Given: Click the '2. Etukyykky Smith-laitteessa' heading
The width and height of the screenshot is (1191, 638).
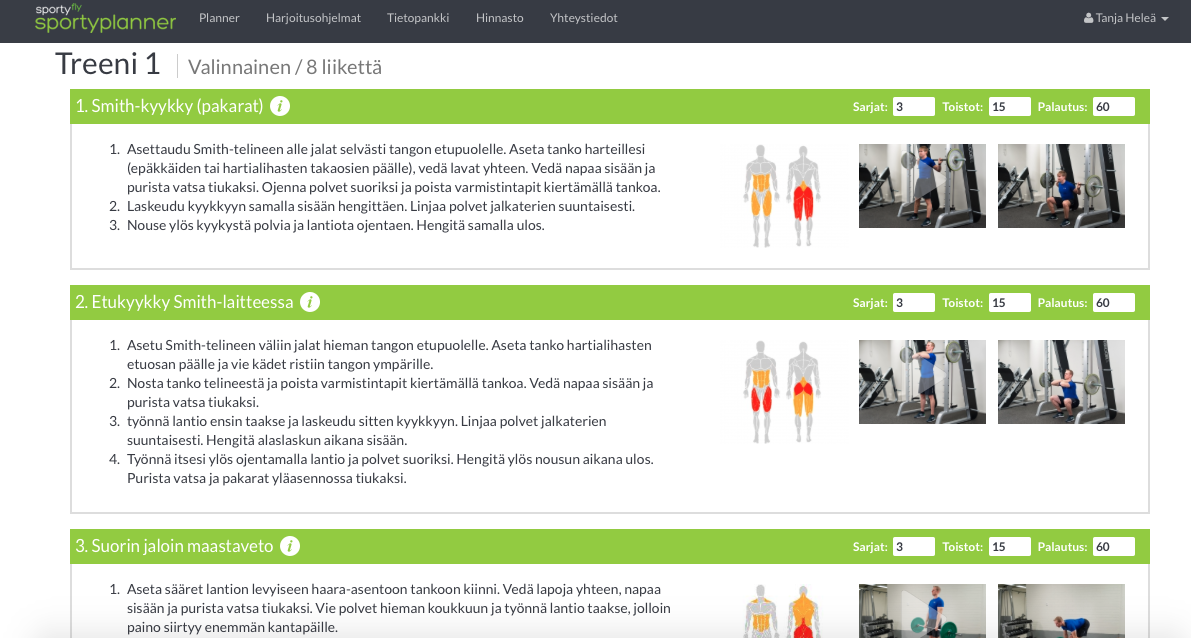Looking at the screenshot, I should pos(185,302).
